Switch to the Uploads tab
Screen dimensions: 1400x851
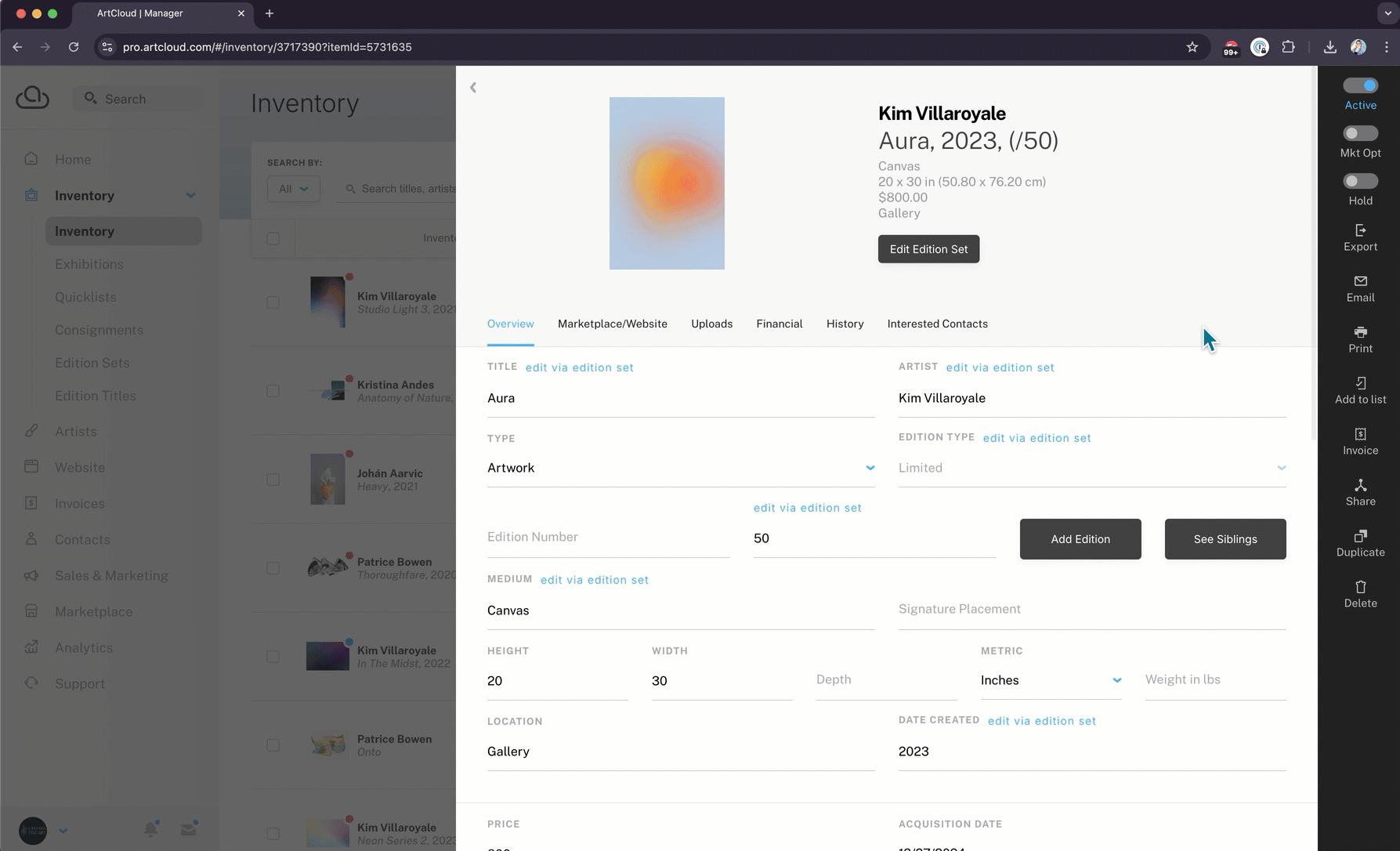pos(711,324)
